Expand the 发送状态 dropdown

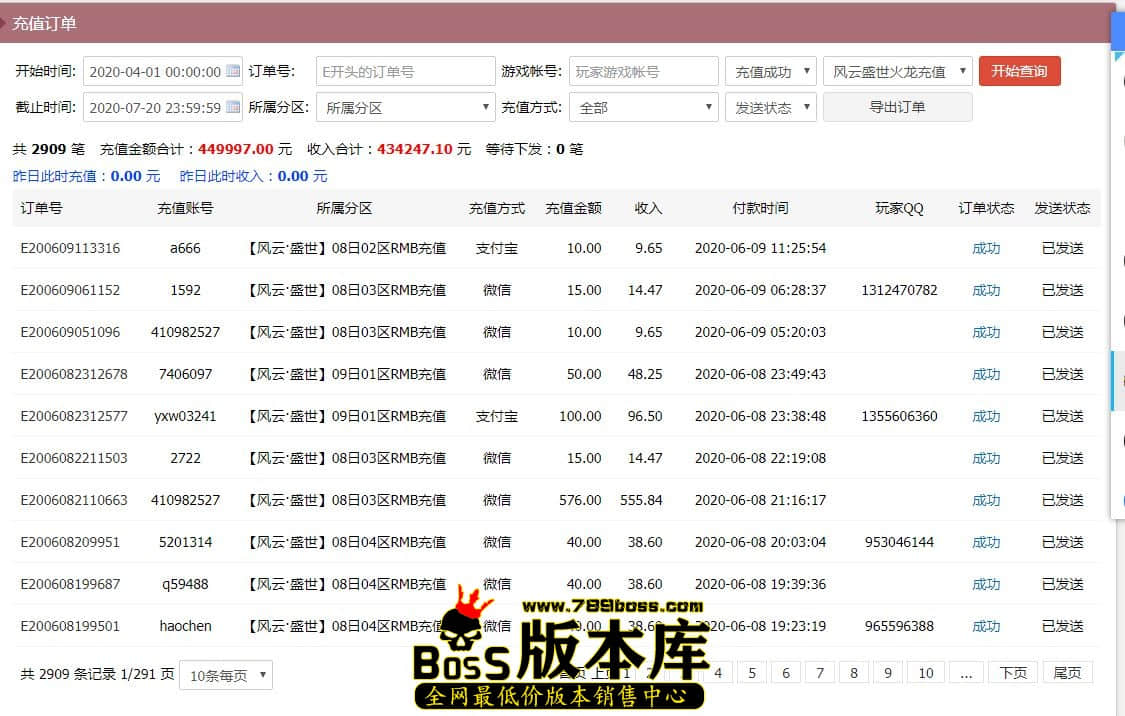770,107
